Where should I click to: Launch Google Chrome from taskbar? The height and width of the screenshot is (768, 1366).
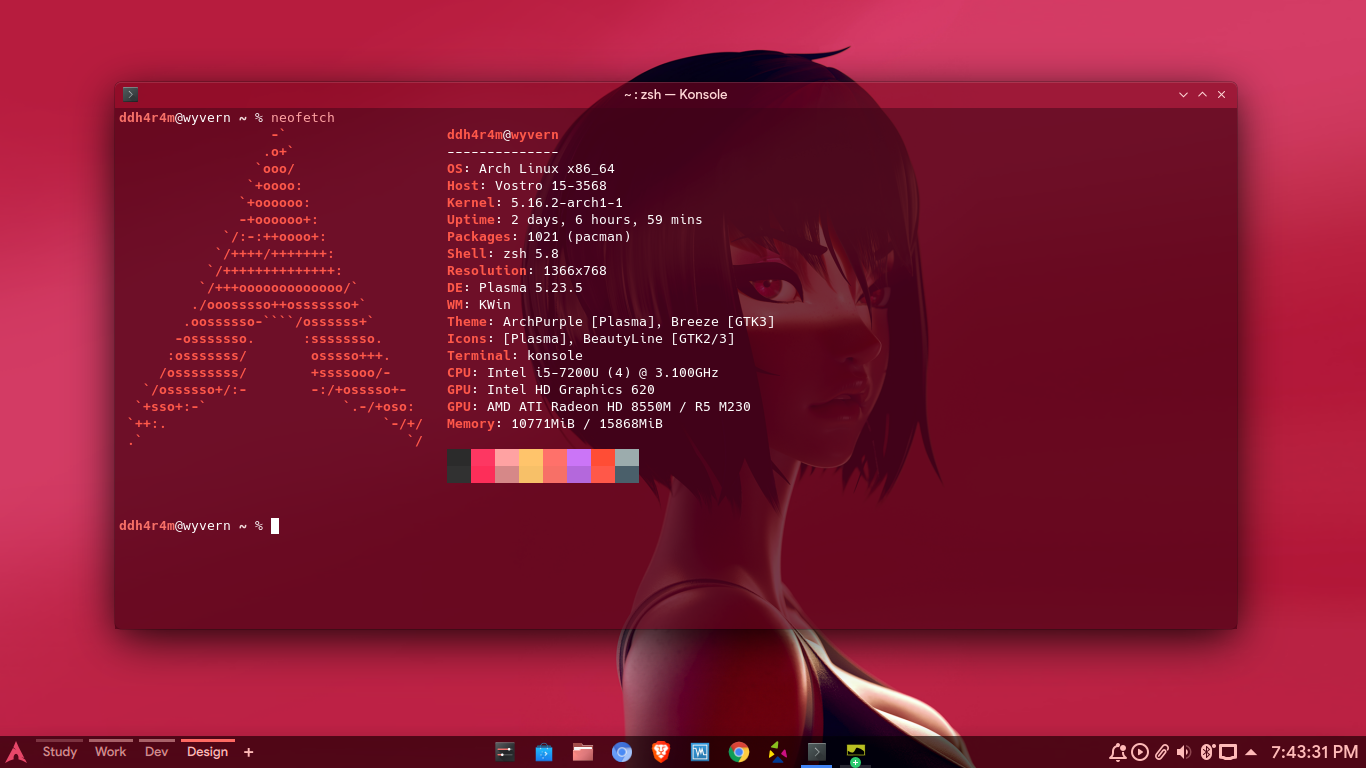click(739, 752)
